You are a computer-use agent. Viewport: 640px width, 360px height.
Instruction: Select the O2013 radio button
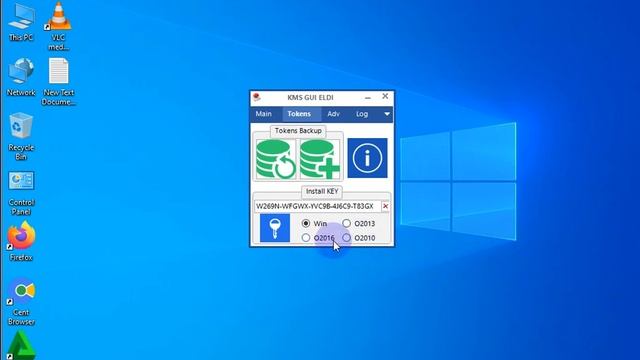(347, 223)
